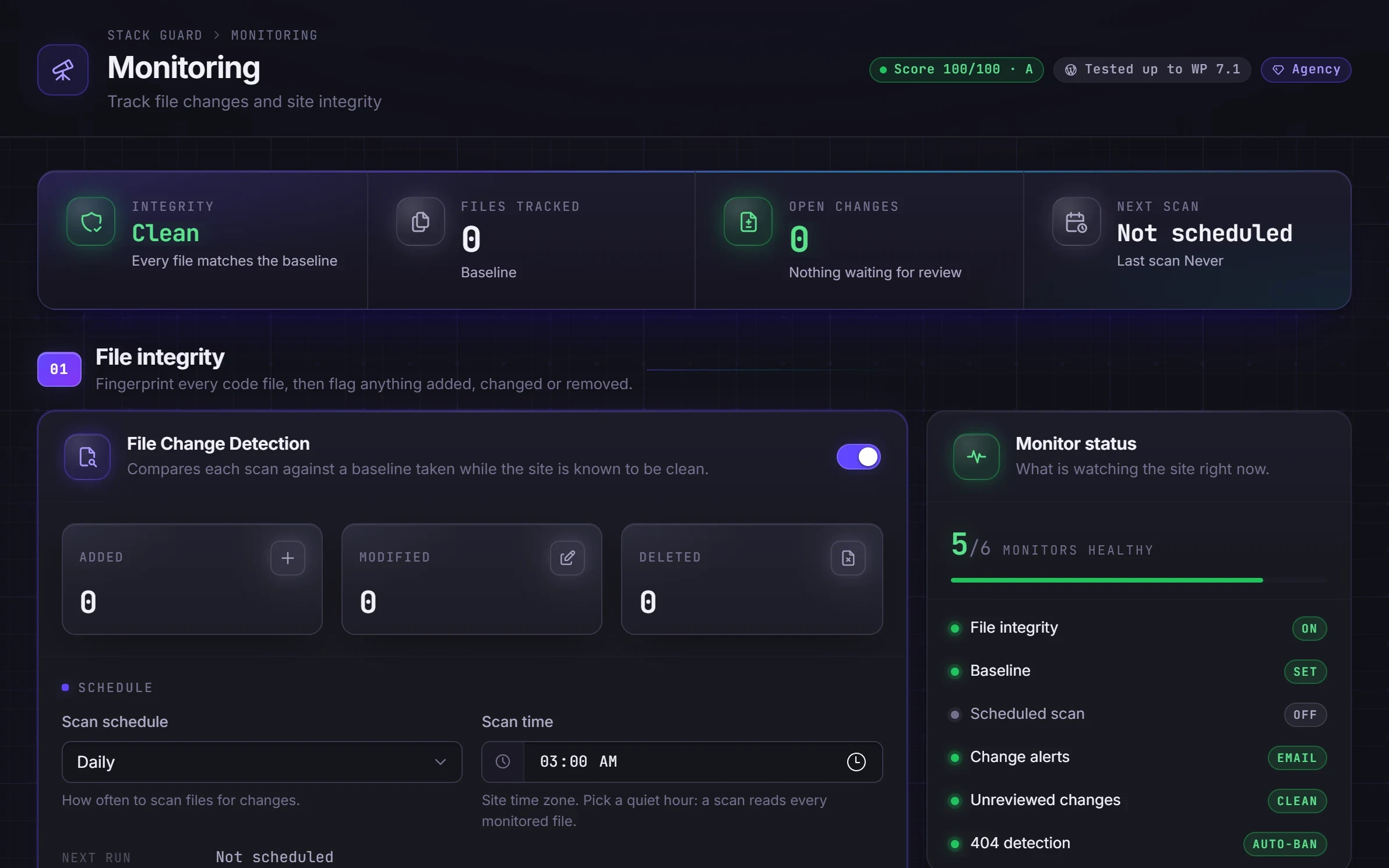The image size is (1389, 868).
Task: Click the dropdown chevron in Scan schedule
Action: click(x=440, y=762)
